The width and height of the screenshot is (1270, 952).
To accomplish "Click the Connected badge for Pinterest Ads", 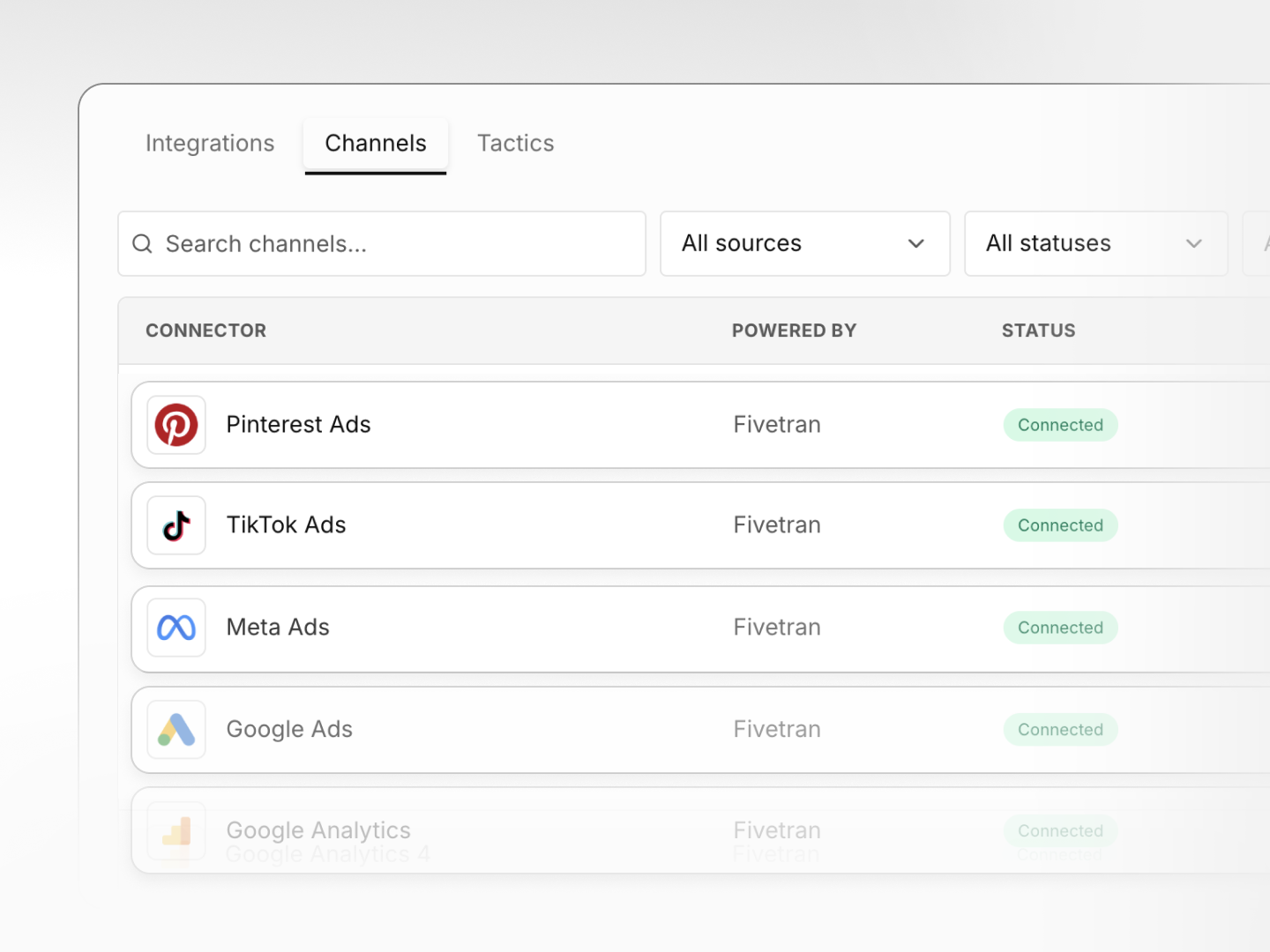I will click(x=1060, y=425).
